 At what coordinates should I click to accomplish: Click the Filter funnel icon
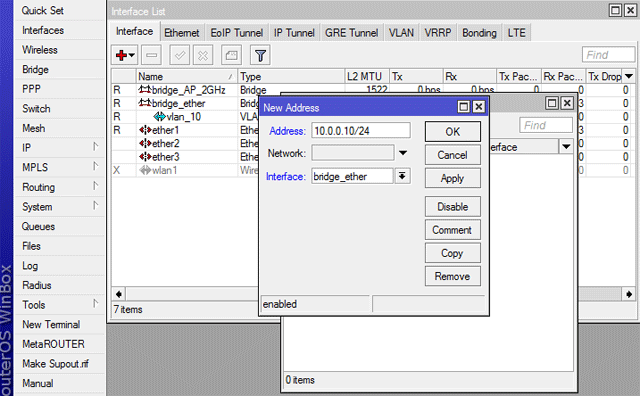[260, 55]
